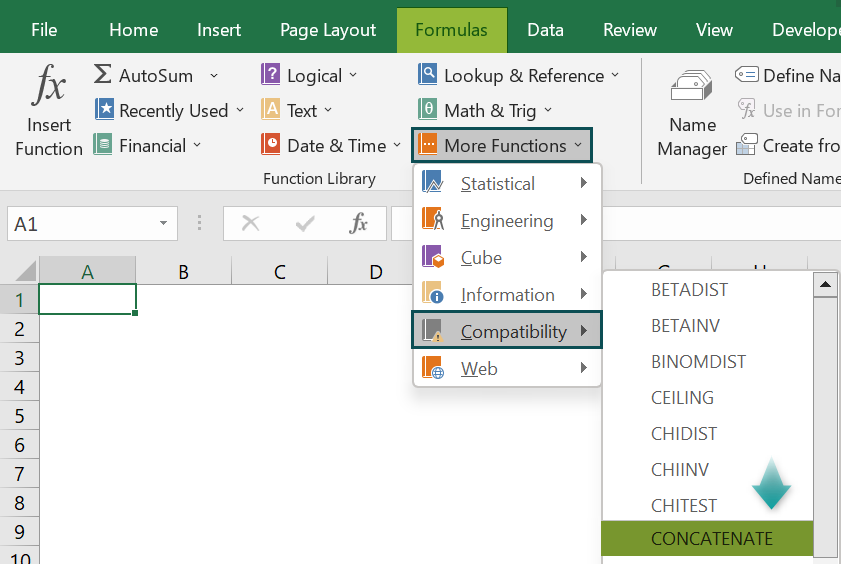Click the Text functions icon
Screen dimensions: 841x564
point(271,109)
